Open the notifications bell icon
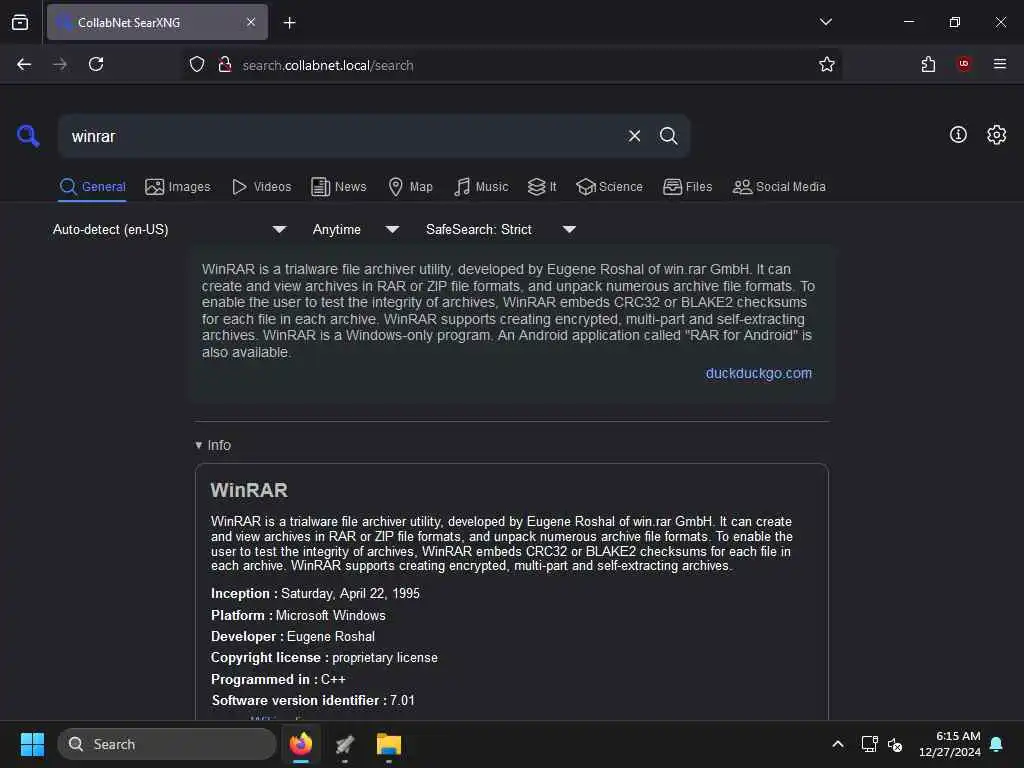Viewport: 1024px width, 768px height. pyautogui.click(x=997, y=744)
